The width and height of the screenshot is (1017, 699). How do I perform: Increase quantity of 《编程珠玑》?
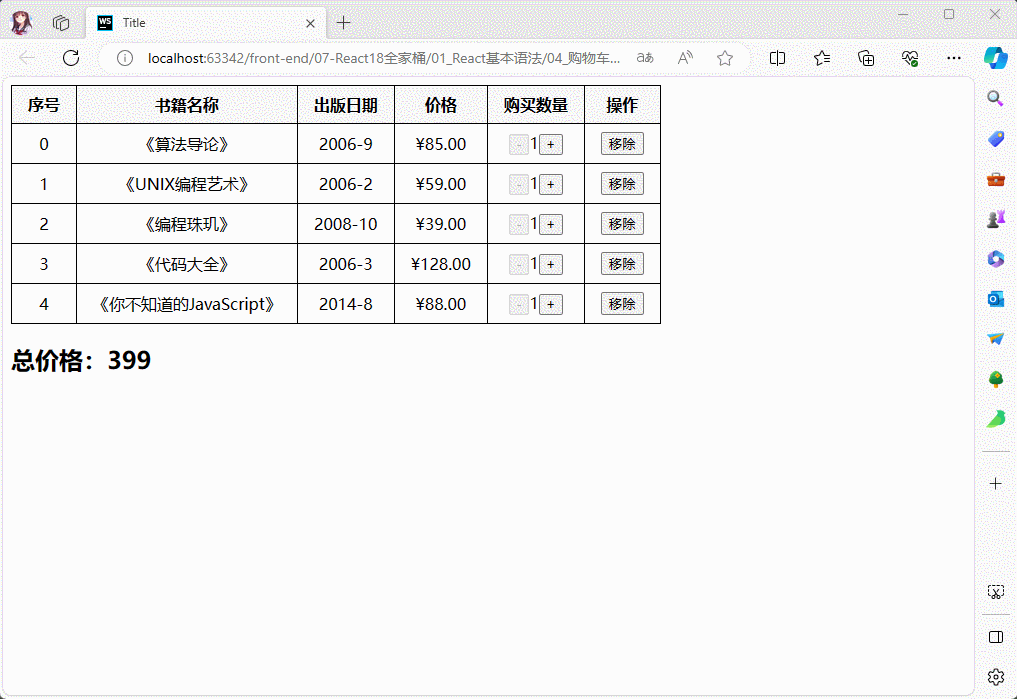[550, 224]
